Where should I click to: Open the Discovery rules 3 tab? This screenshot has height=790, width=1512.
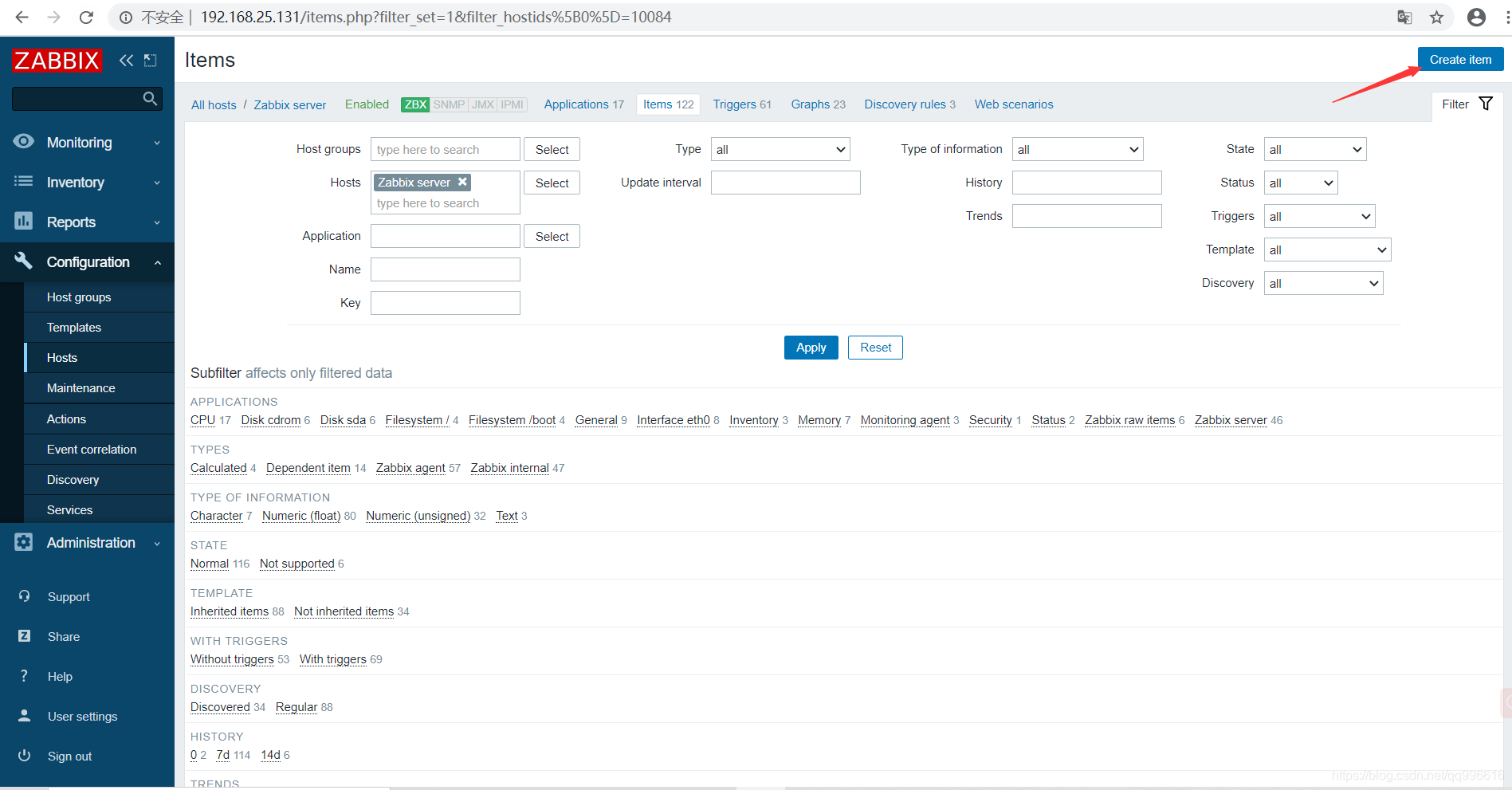[x=910, y=104]
